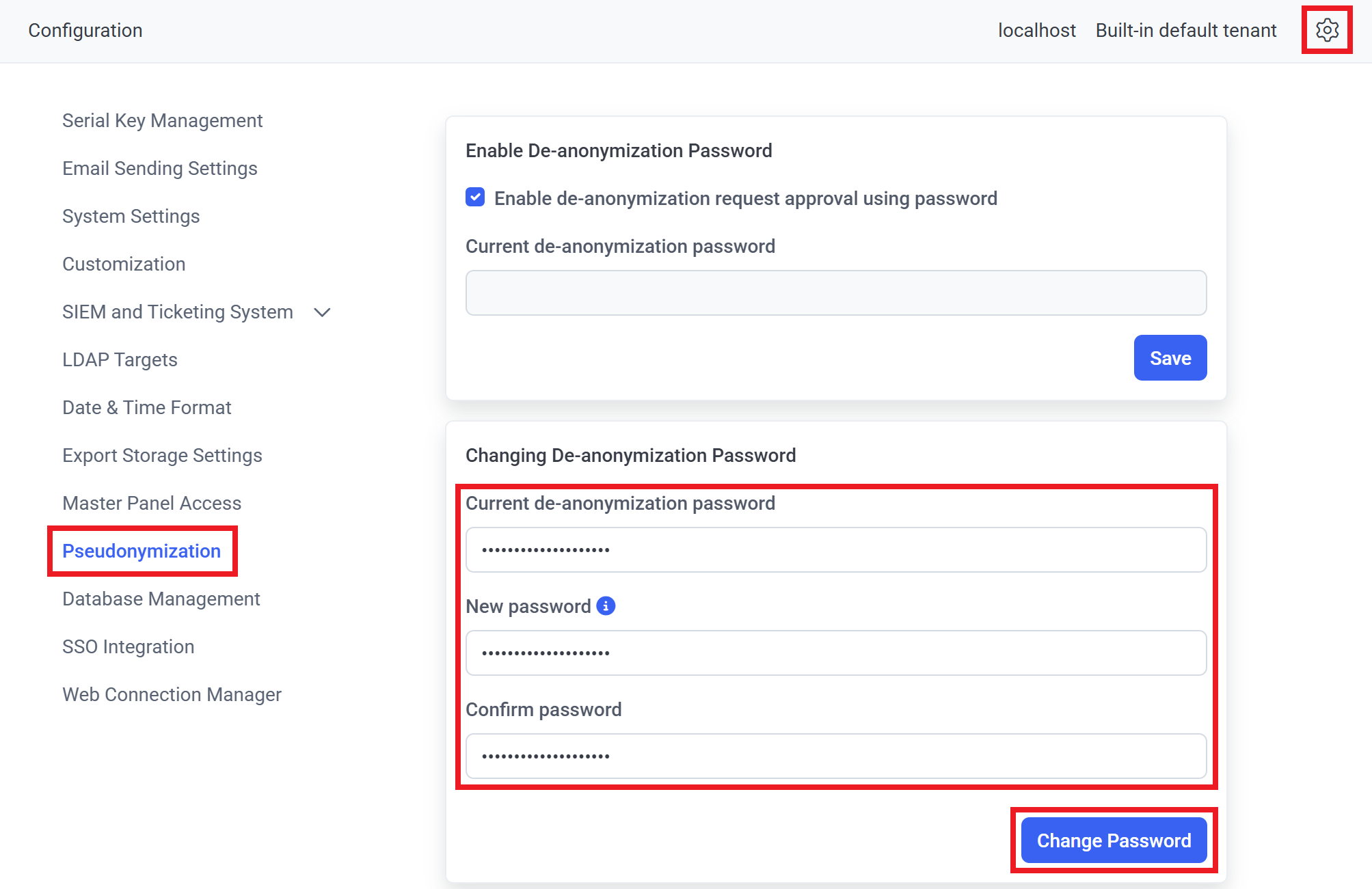Screen dimensions: 1372x889
Task: Open SSO Integration settings
Action: pos(128,647)
